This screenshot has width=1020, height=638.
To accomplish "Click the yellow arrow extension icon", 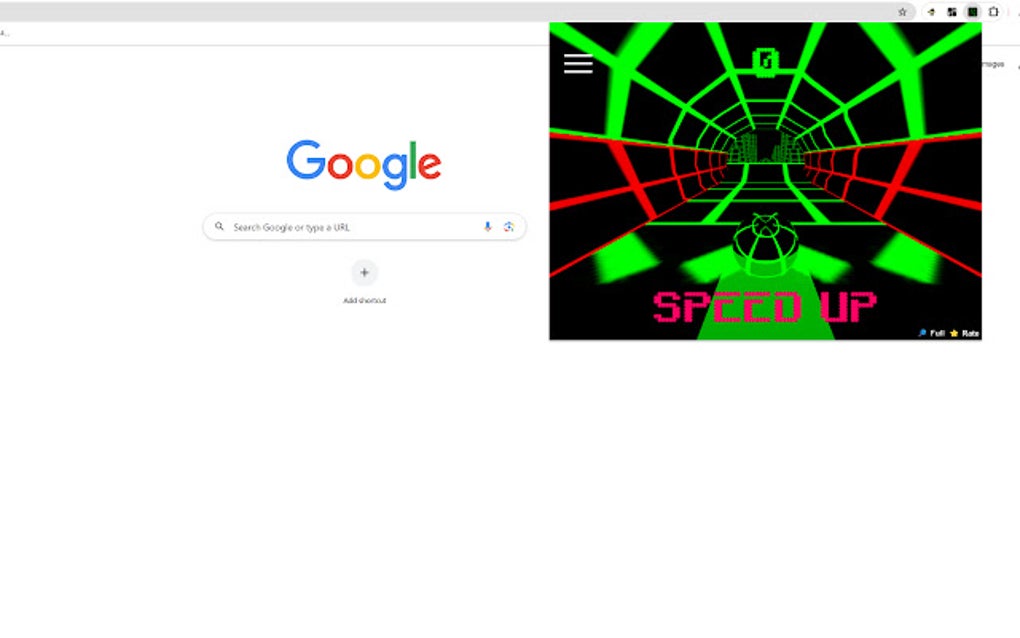I will 932,12.
